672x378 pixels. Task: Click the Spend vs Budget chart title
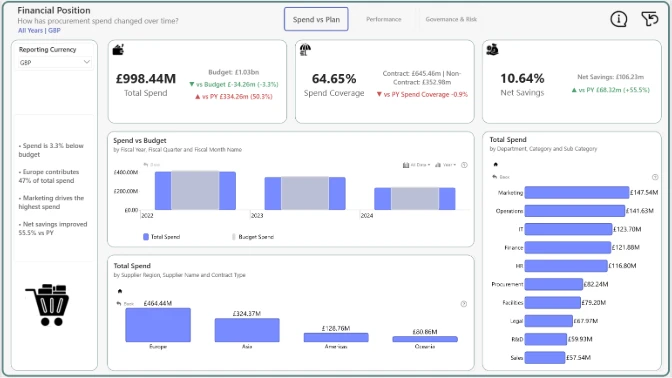(x=140, y=140)
